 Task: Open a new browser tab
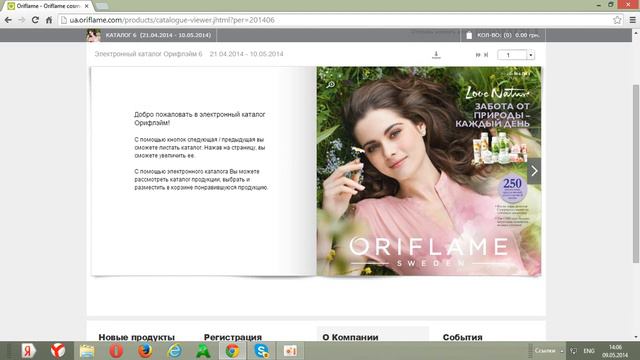pyautogui.click(x=102, y=6)
